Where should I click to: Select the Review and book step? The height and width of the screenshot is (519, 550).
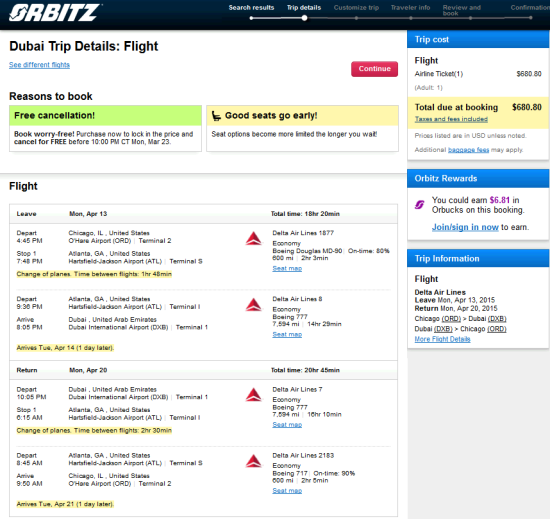tap(462, 10)
